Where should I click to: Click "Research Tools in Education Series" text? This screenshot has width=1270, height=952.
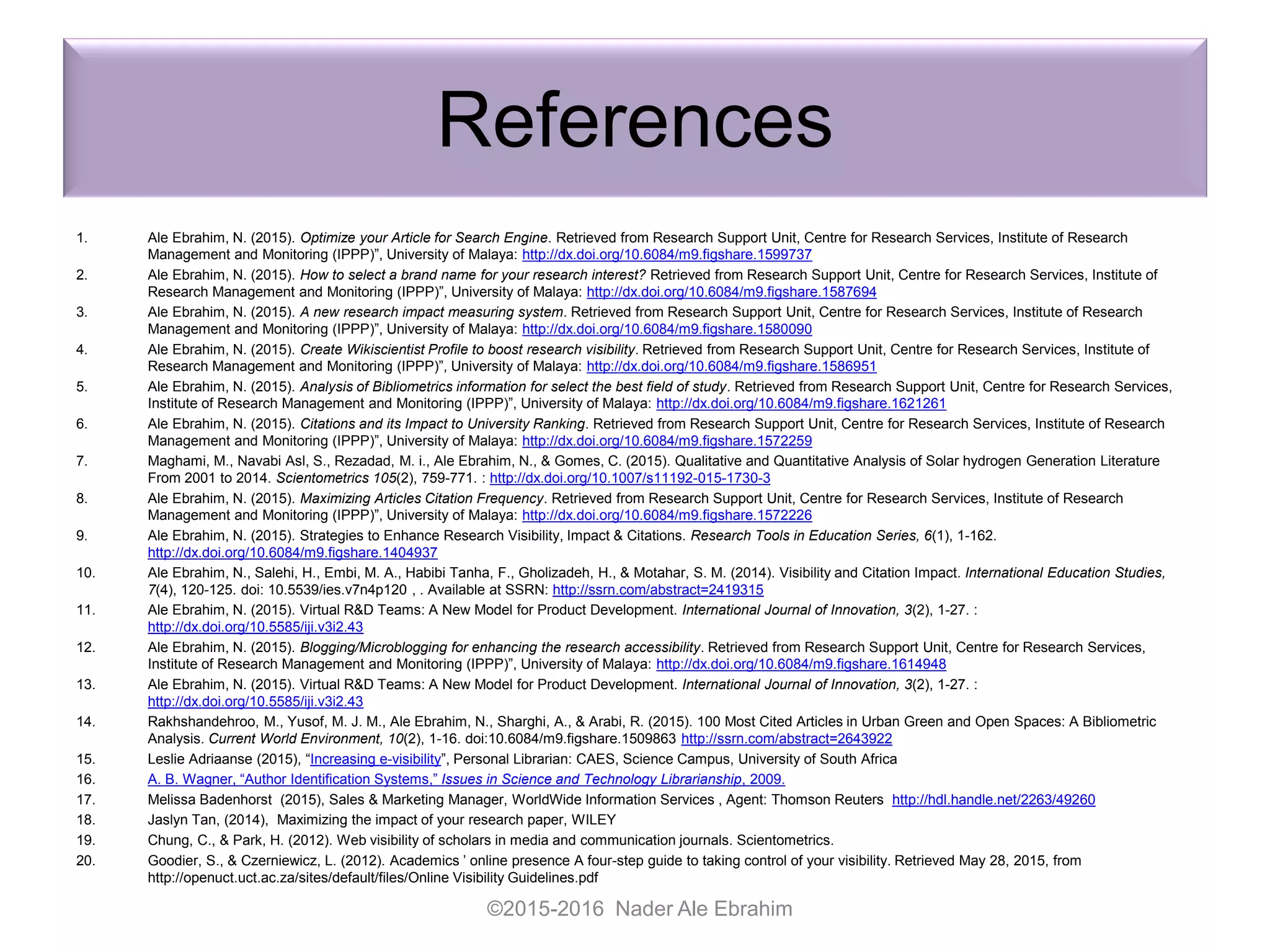click(x=806, y=535)
